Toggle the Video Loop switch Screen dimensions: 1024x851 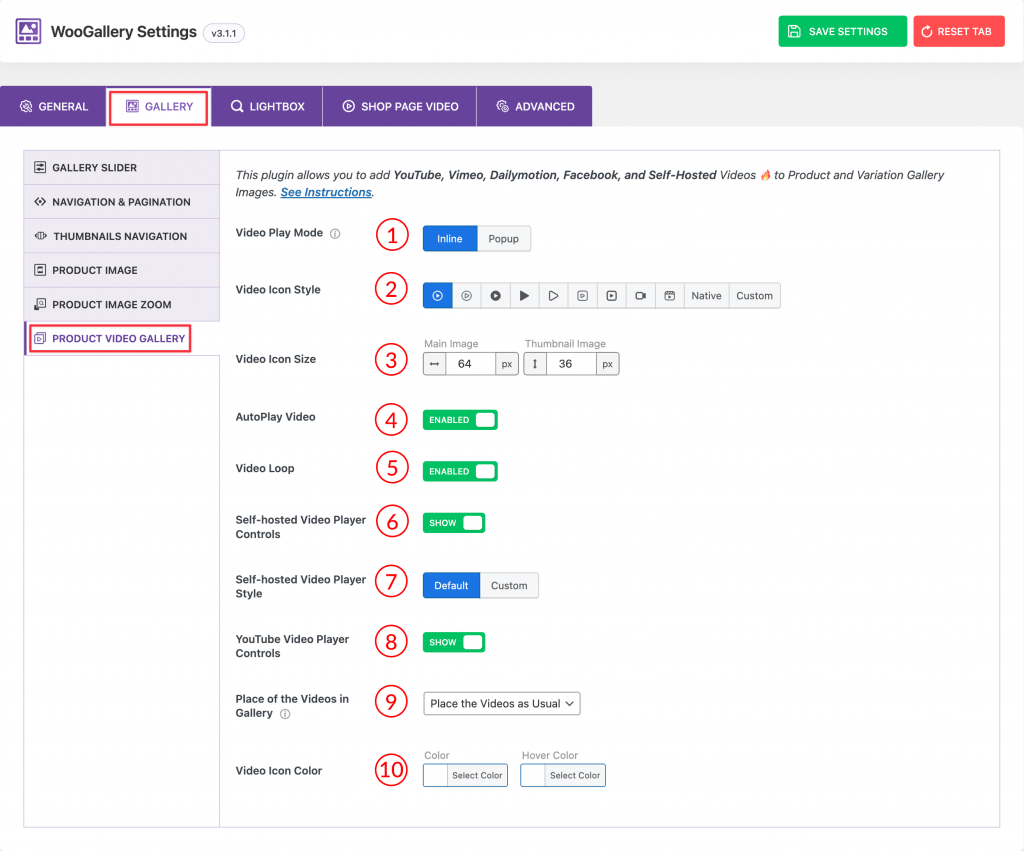460,471
